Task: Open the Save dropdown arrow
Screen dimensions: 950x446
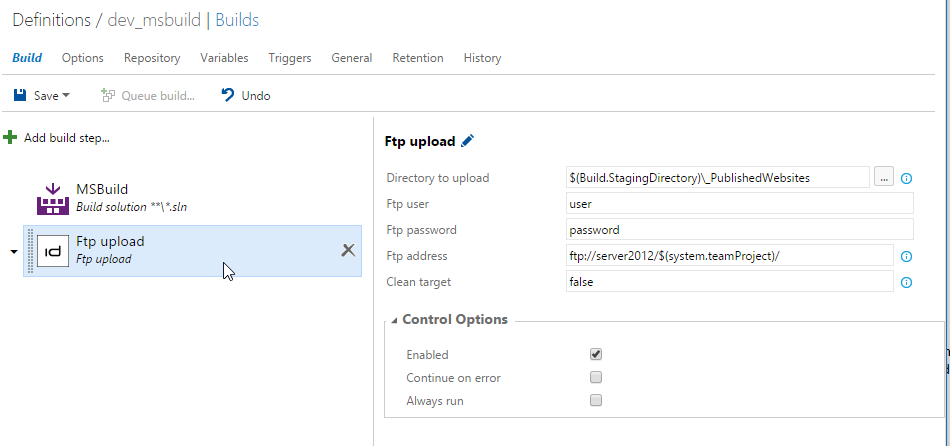Action: [66, 96]
